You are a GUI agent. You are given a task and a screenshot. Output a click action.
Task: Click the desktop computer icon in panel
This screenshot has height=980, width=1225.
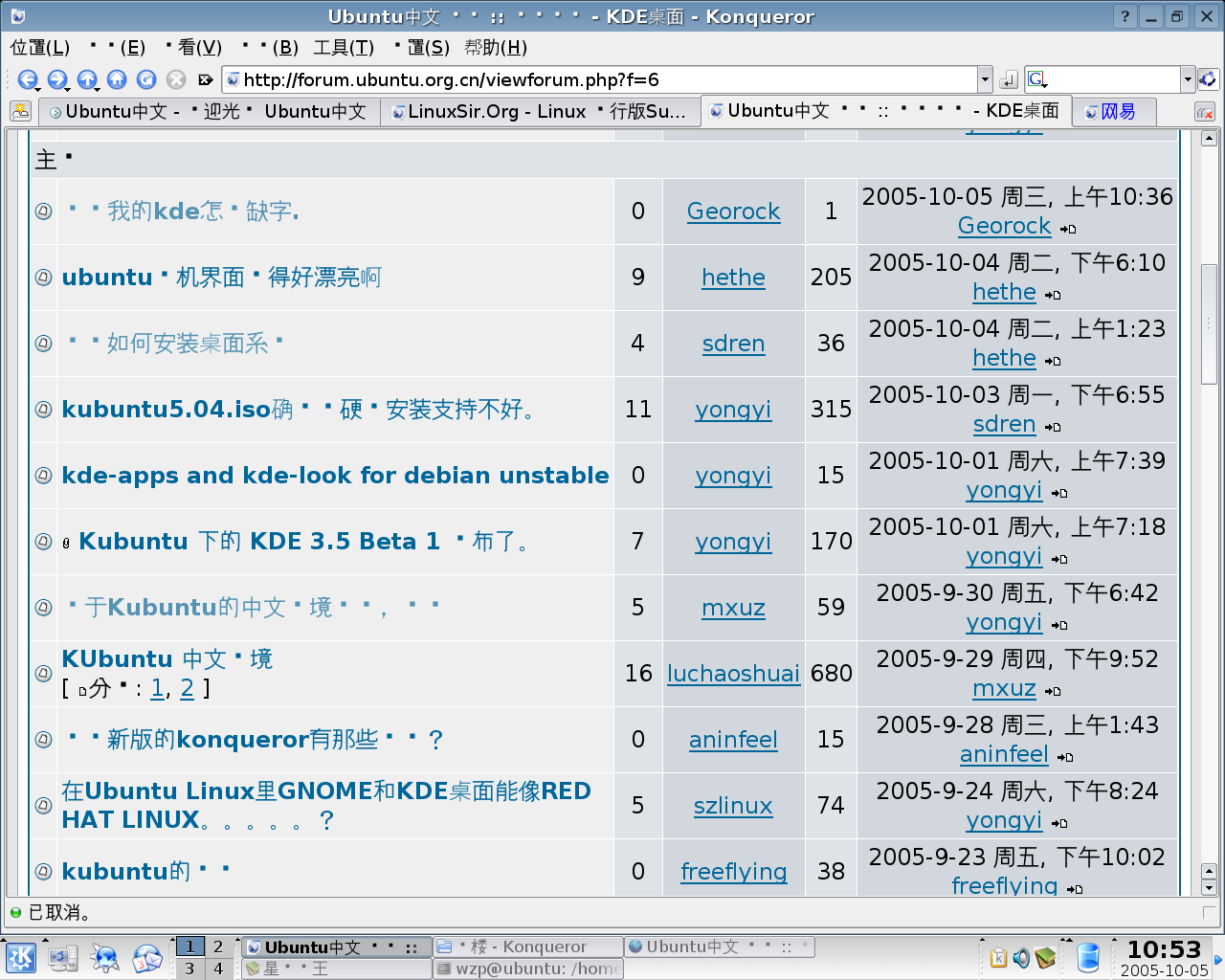62,958
